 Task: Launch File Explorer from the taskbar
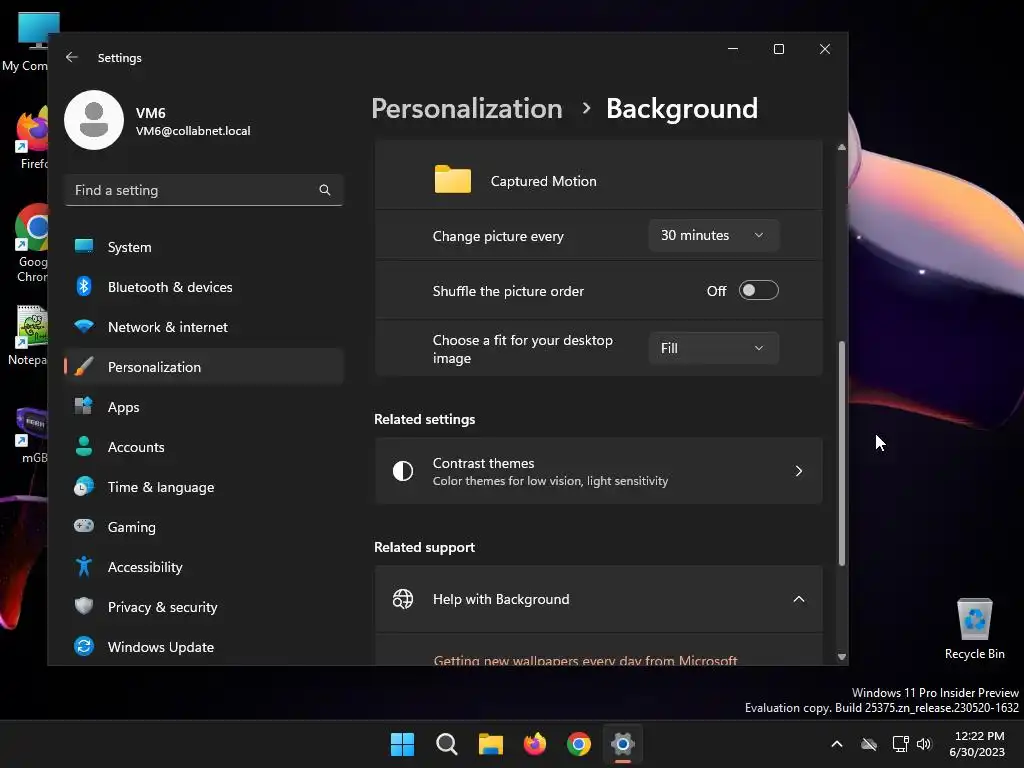point(490,744)
